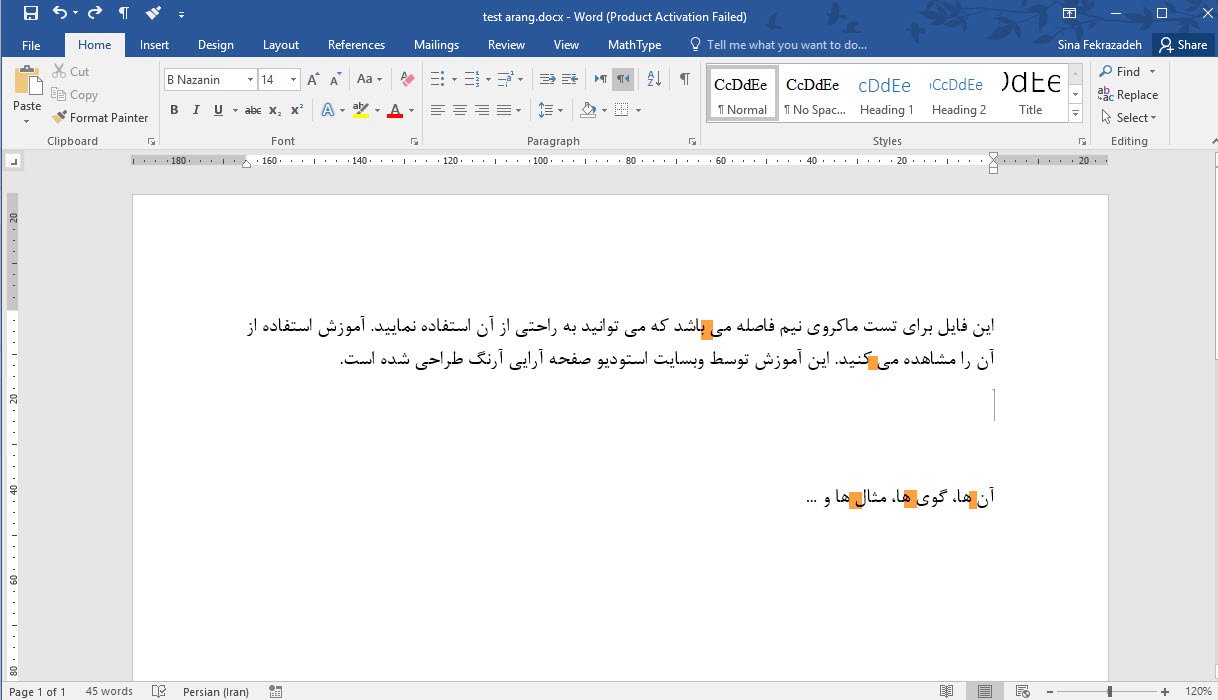
Task: Click the Bullets list icon
Action: (x=437, y=79)
